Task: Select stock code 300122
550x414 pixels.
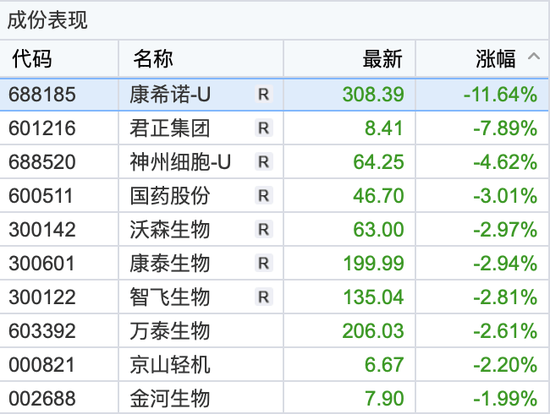Action: coord(42,297)
